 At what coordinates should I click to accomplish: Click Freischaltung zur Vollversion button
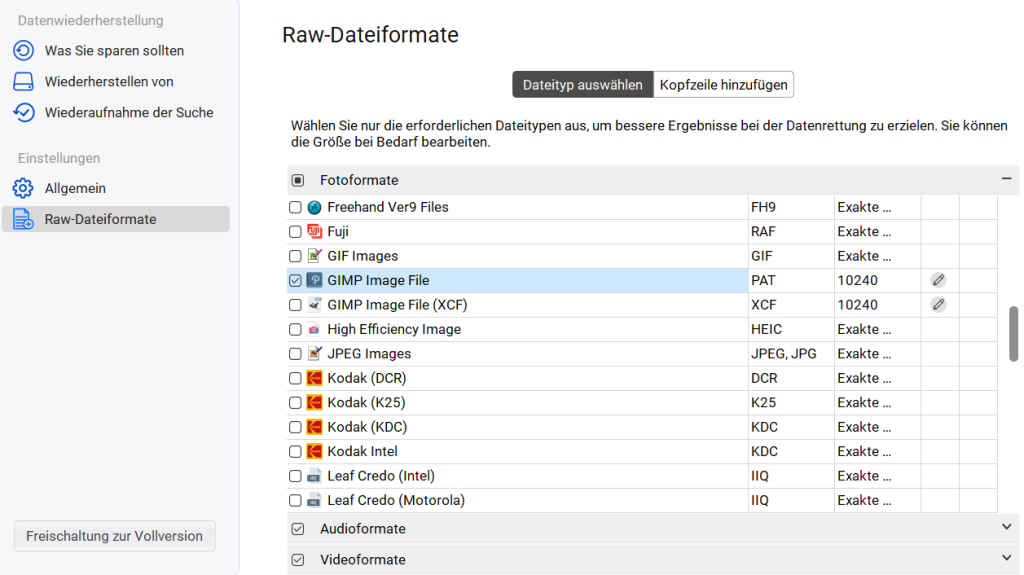[x=114, y=536]
